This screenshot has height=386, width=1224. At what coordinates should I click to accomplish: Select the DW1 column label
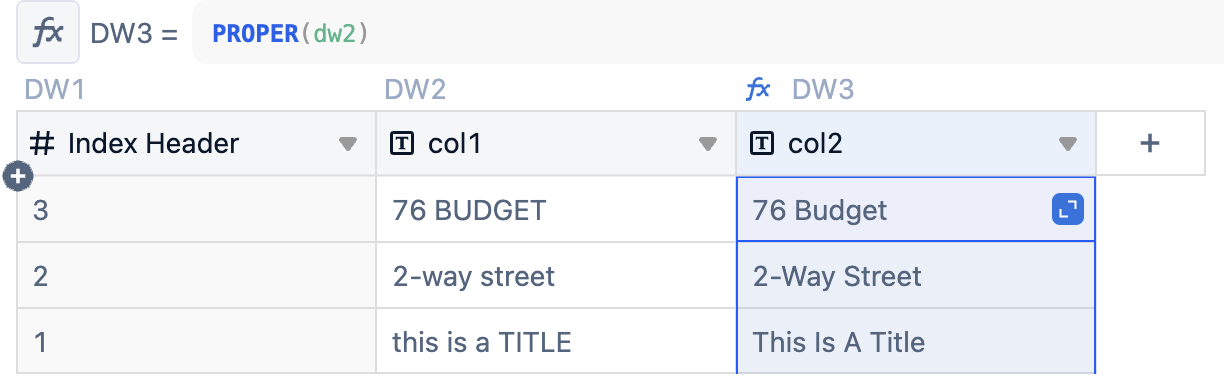point(55,90)
